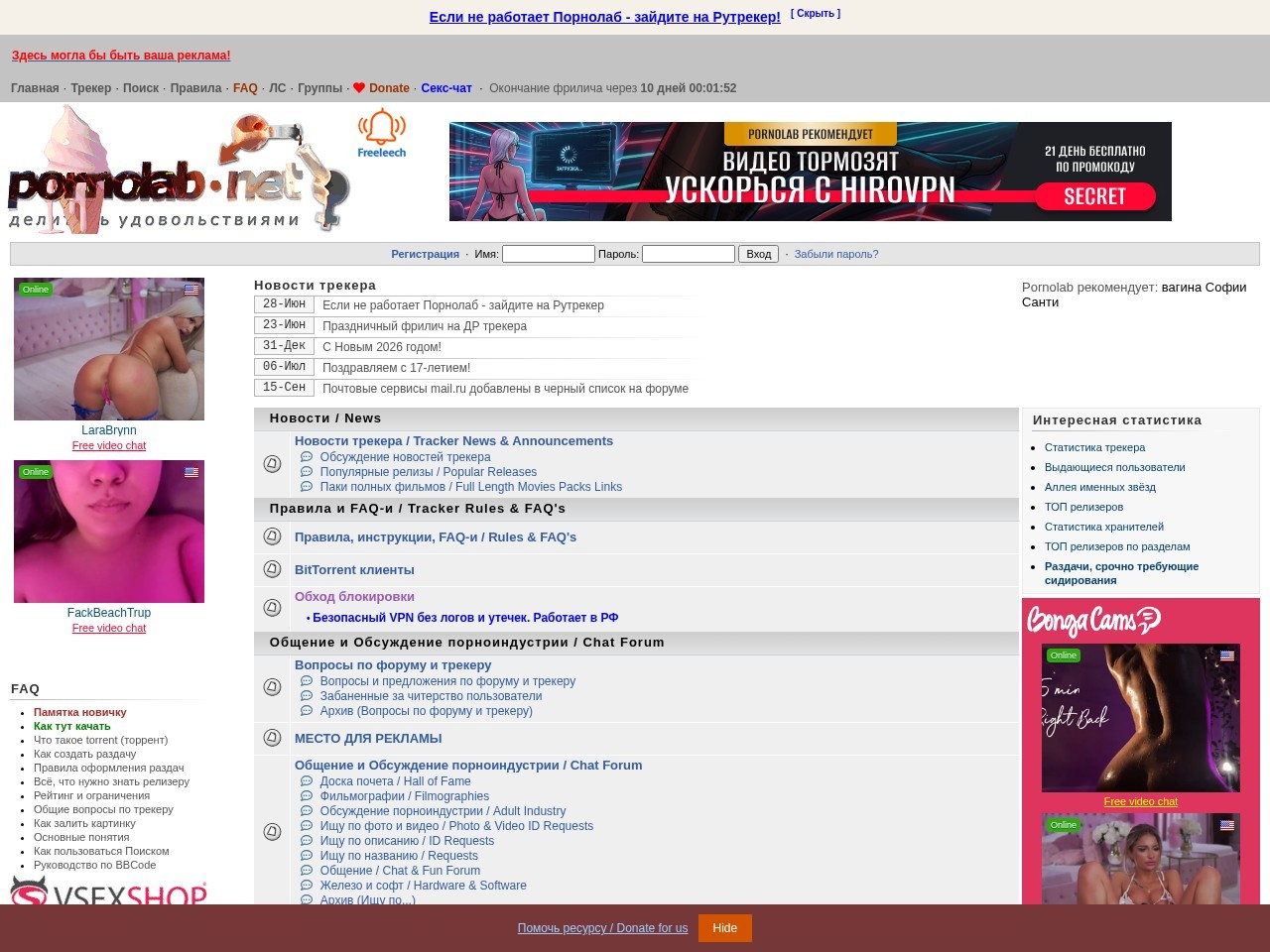Screen dimensions: 1270x952
Task: Open Правила in the top navigation
Action: pyautogui.click(x=195, y=88)
